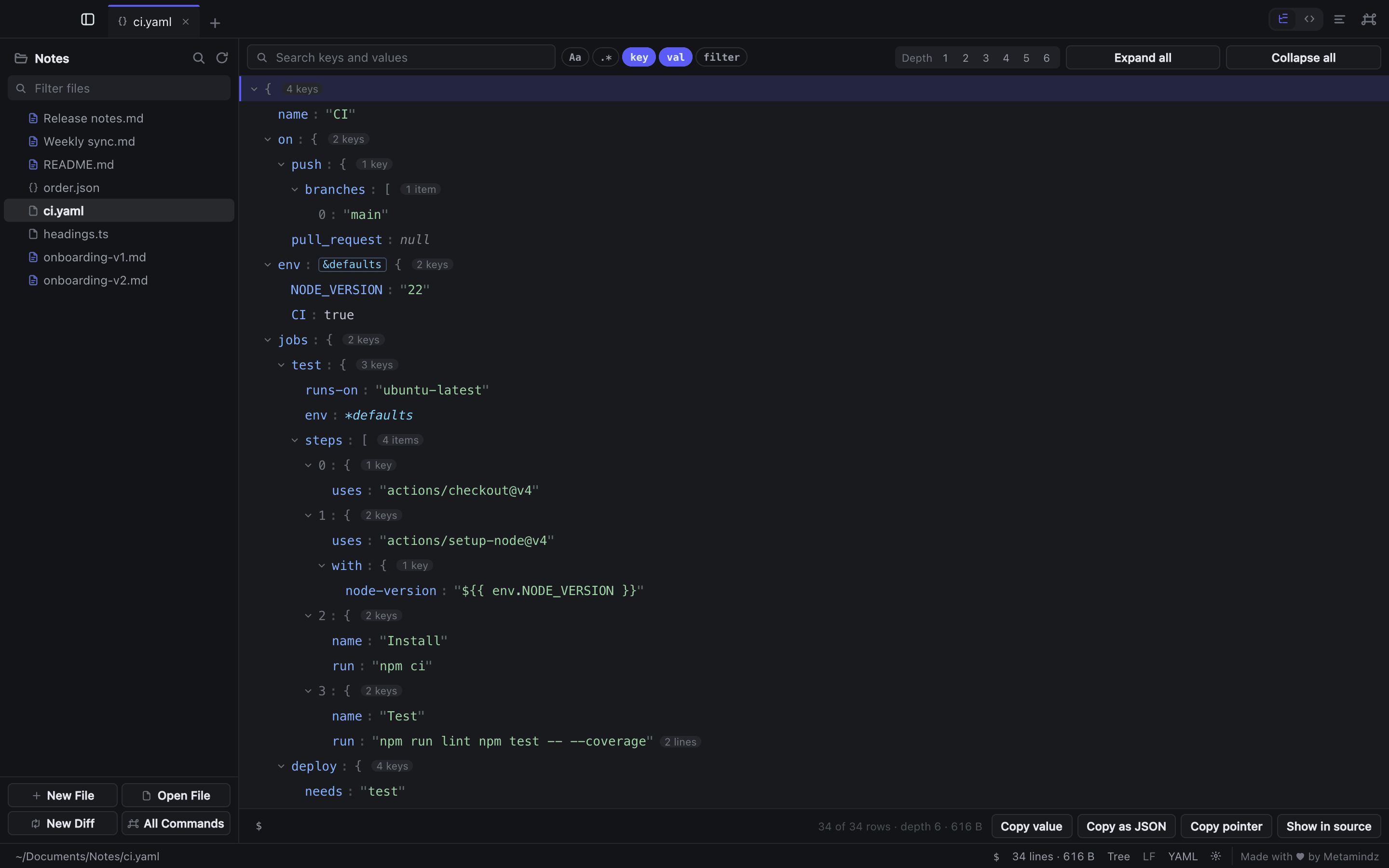Set tree depth to 2
Image resolution: width=1389 pixels, height=868 pixels.
point(966,58)
